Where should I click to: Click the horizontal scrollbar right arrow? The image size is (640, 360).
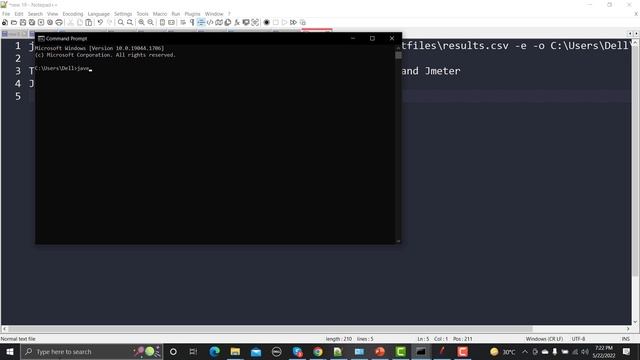pos(628,329)
